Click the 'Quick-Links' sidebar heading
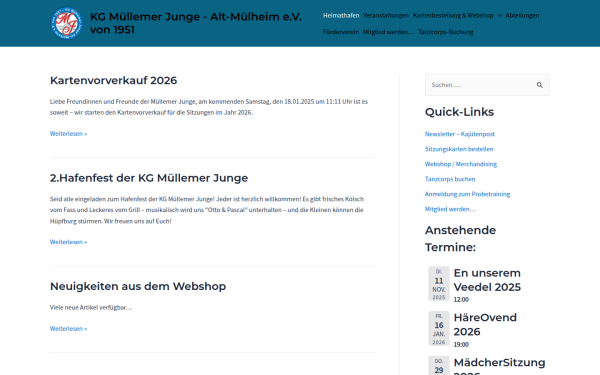 click(x=459, y=112)
